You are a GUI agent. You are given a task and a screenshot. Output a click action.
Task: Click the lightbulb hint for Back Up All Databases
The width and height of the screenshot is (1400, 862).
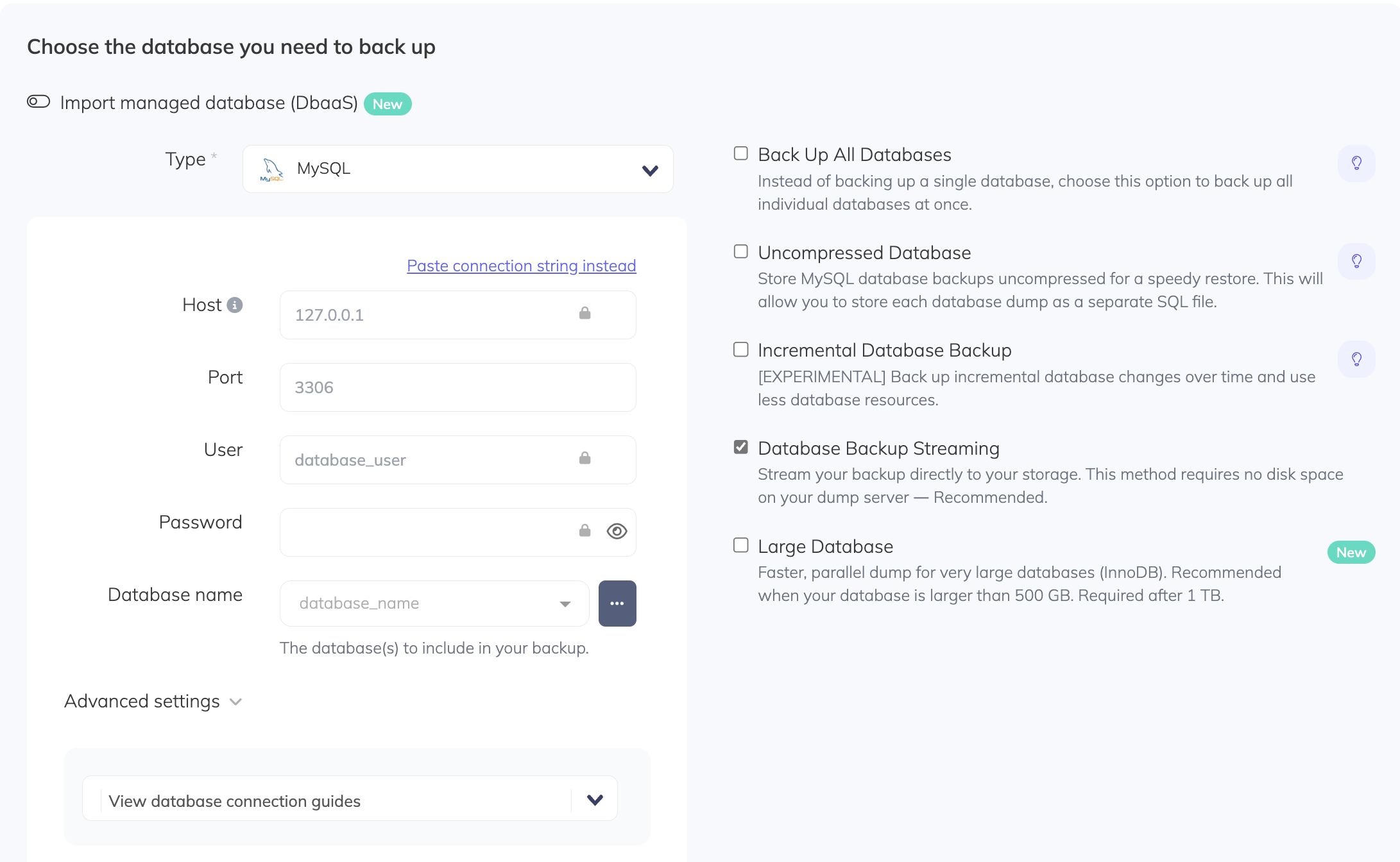(1356, 163)
